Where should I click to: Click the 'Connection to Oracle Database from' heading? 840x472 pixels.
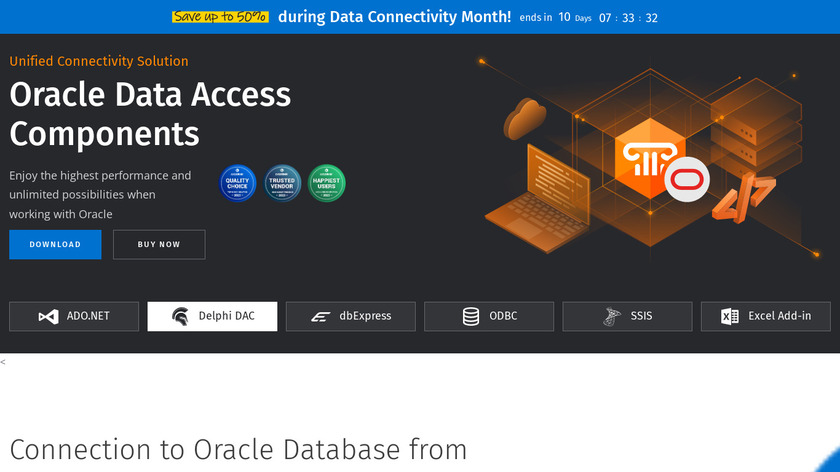pos(238,449)
